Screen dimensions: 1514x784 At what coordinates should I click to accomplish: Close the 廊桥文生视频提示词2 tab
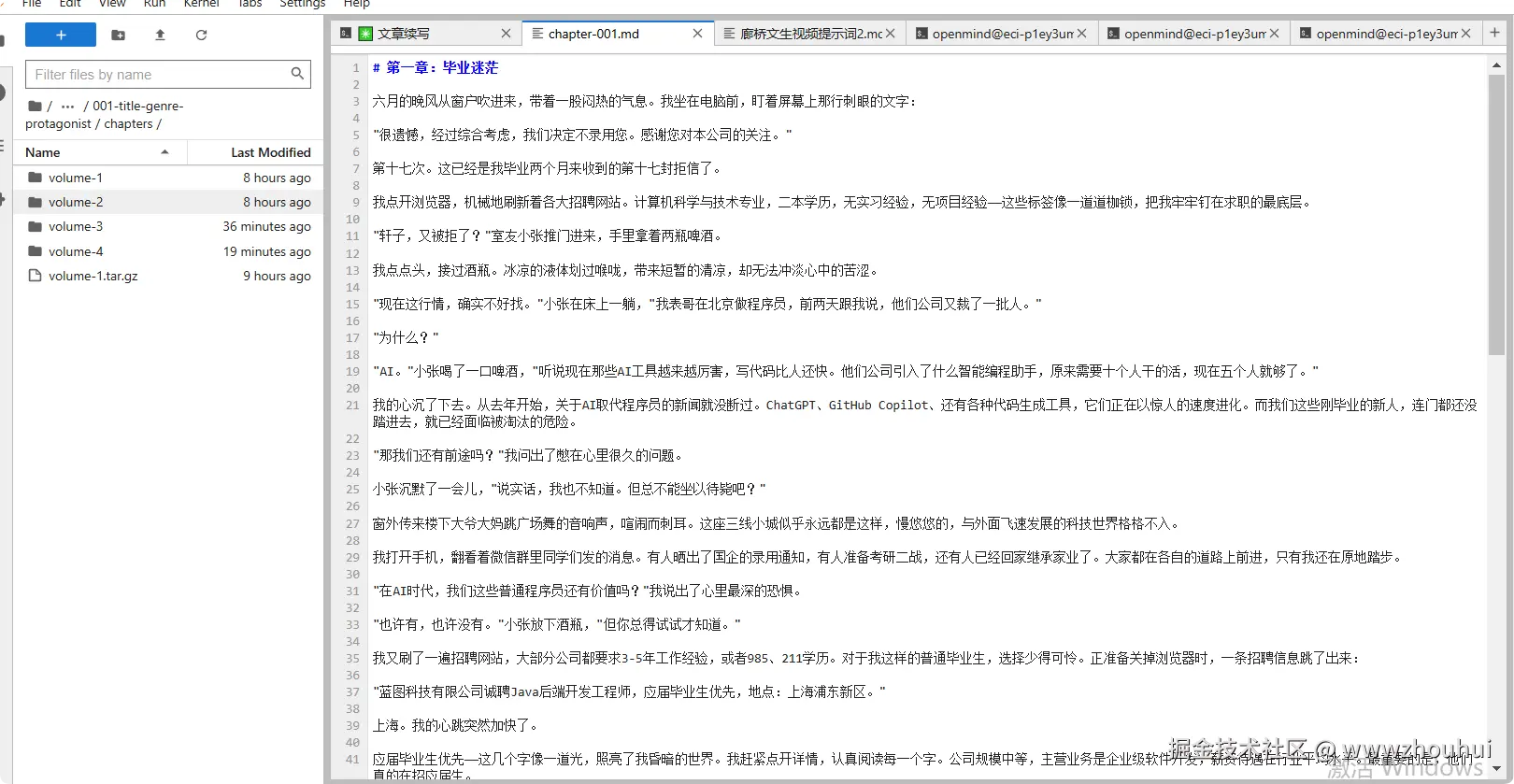tap(890, 34)
